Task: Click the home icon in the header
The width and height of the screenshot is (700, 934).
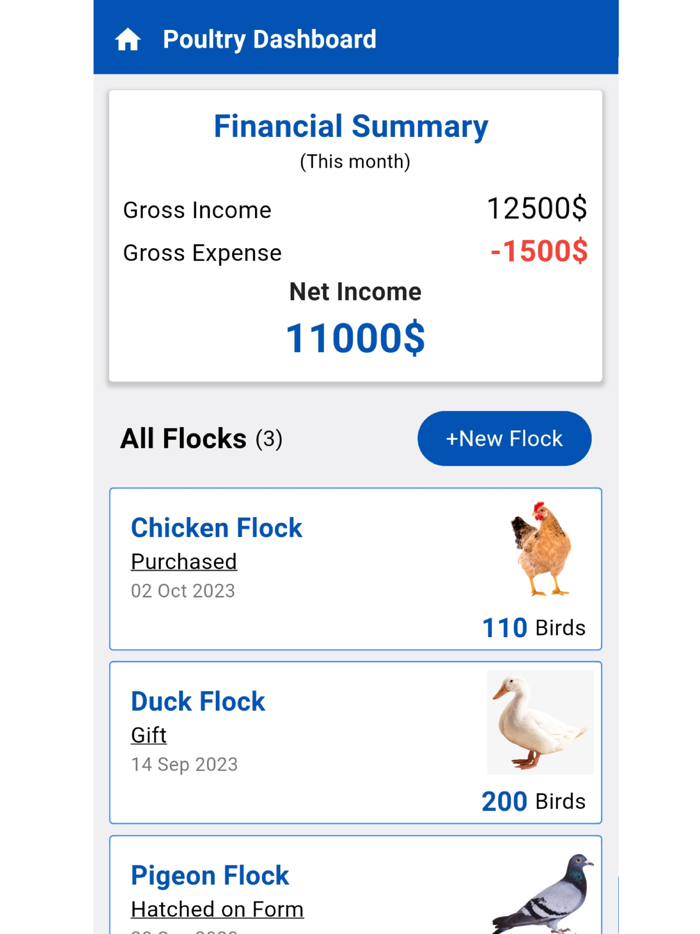Action: (x=128, y=38)
